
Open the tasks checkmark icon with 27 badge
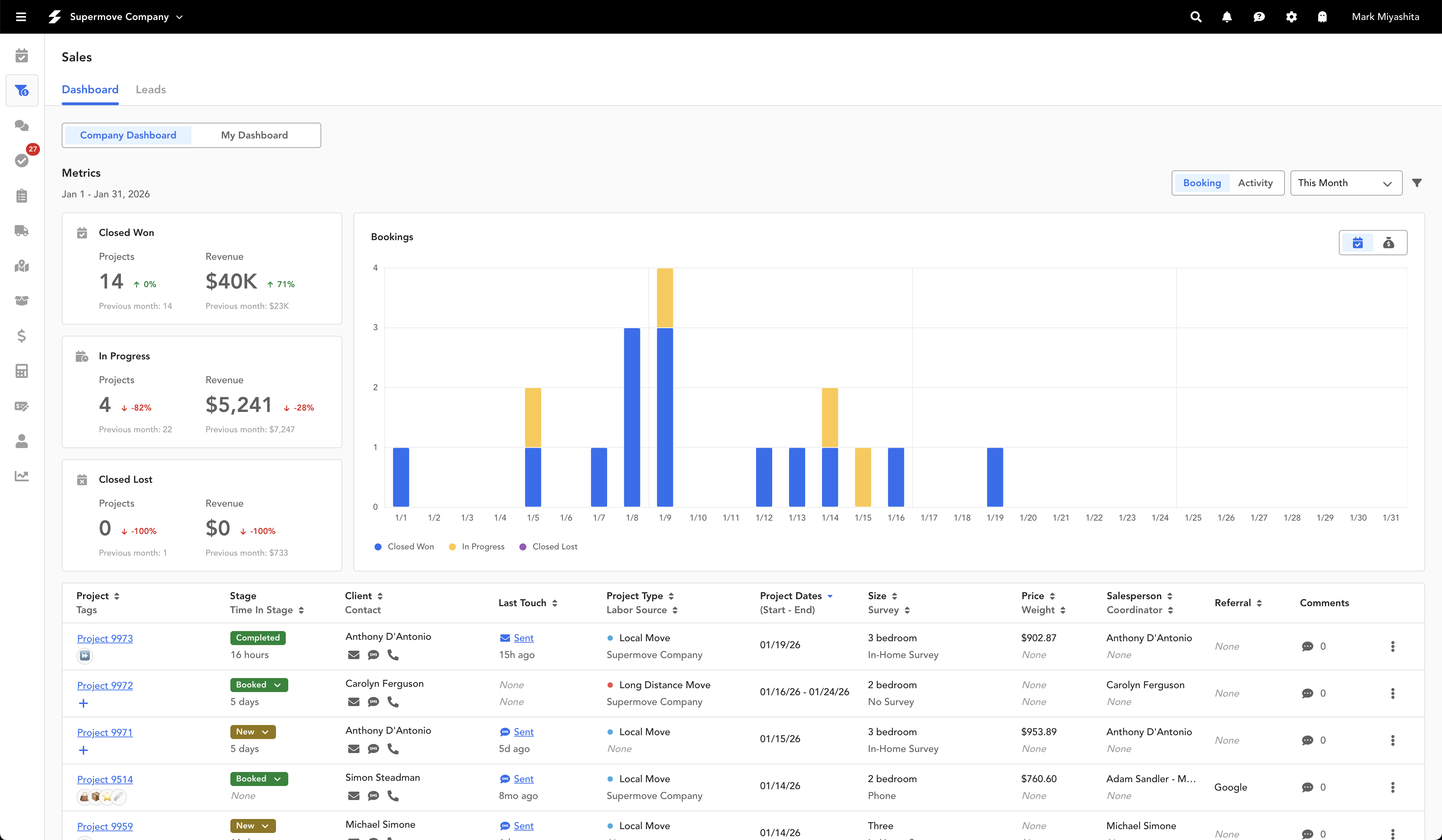[x=22, y=160]
